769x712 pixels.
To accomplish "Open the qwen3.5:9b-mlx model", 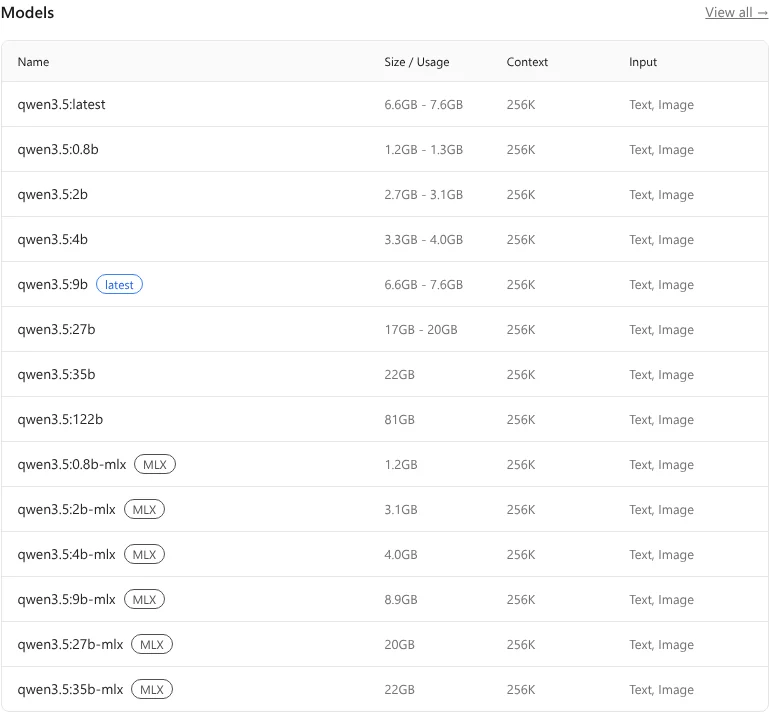I will pyautogui.click(x=66, y=599).
